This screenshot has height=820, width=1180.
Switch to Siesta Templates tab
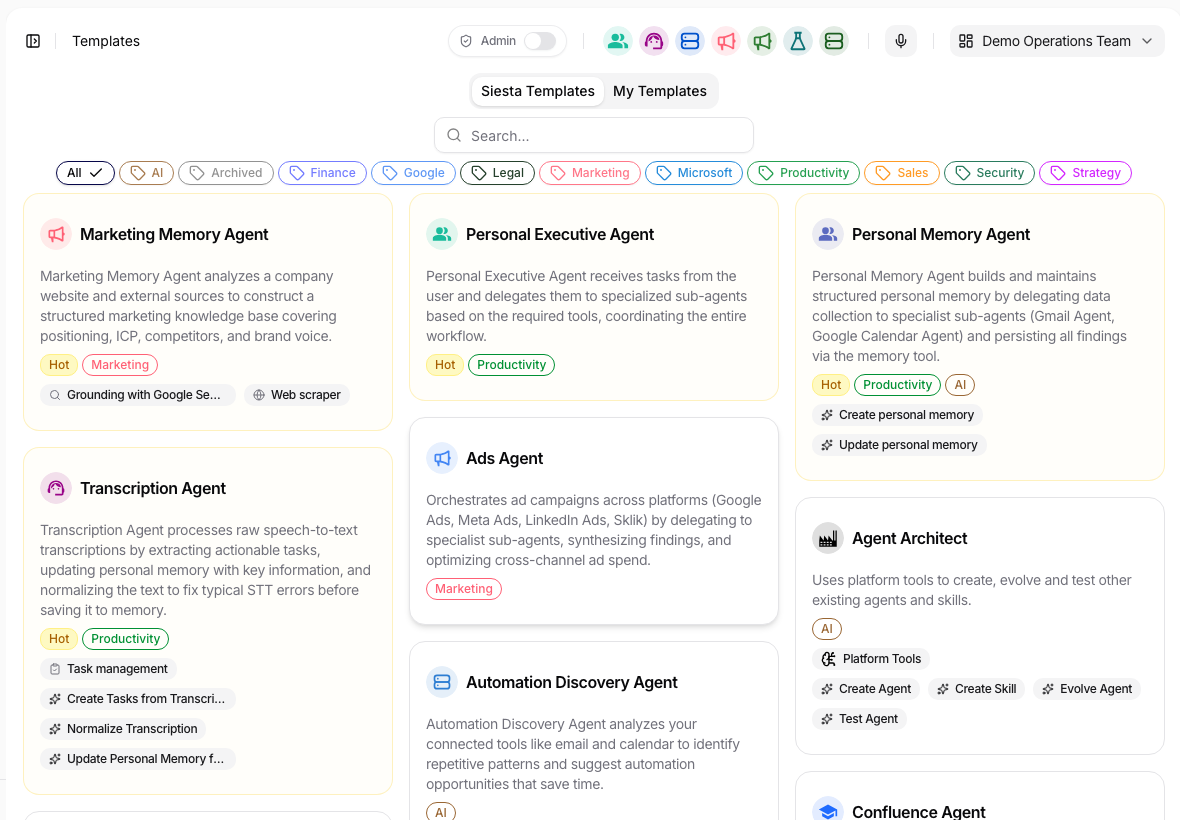tap(537, 91)
